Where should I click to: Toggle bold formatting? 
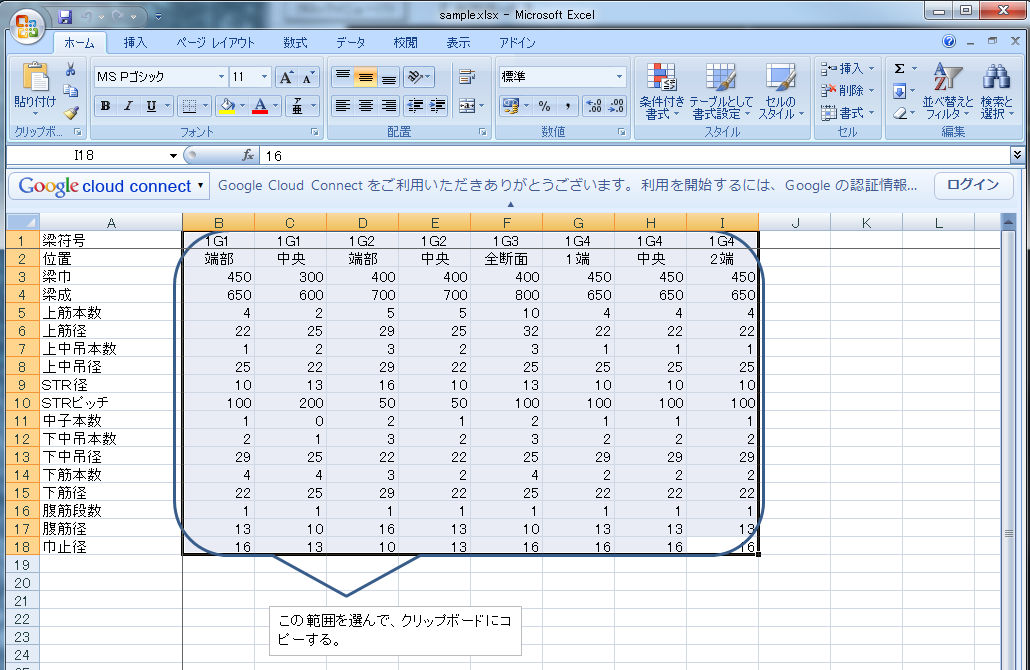click(x=106, y=106)
